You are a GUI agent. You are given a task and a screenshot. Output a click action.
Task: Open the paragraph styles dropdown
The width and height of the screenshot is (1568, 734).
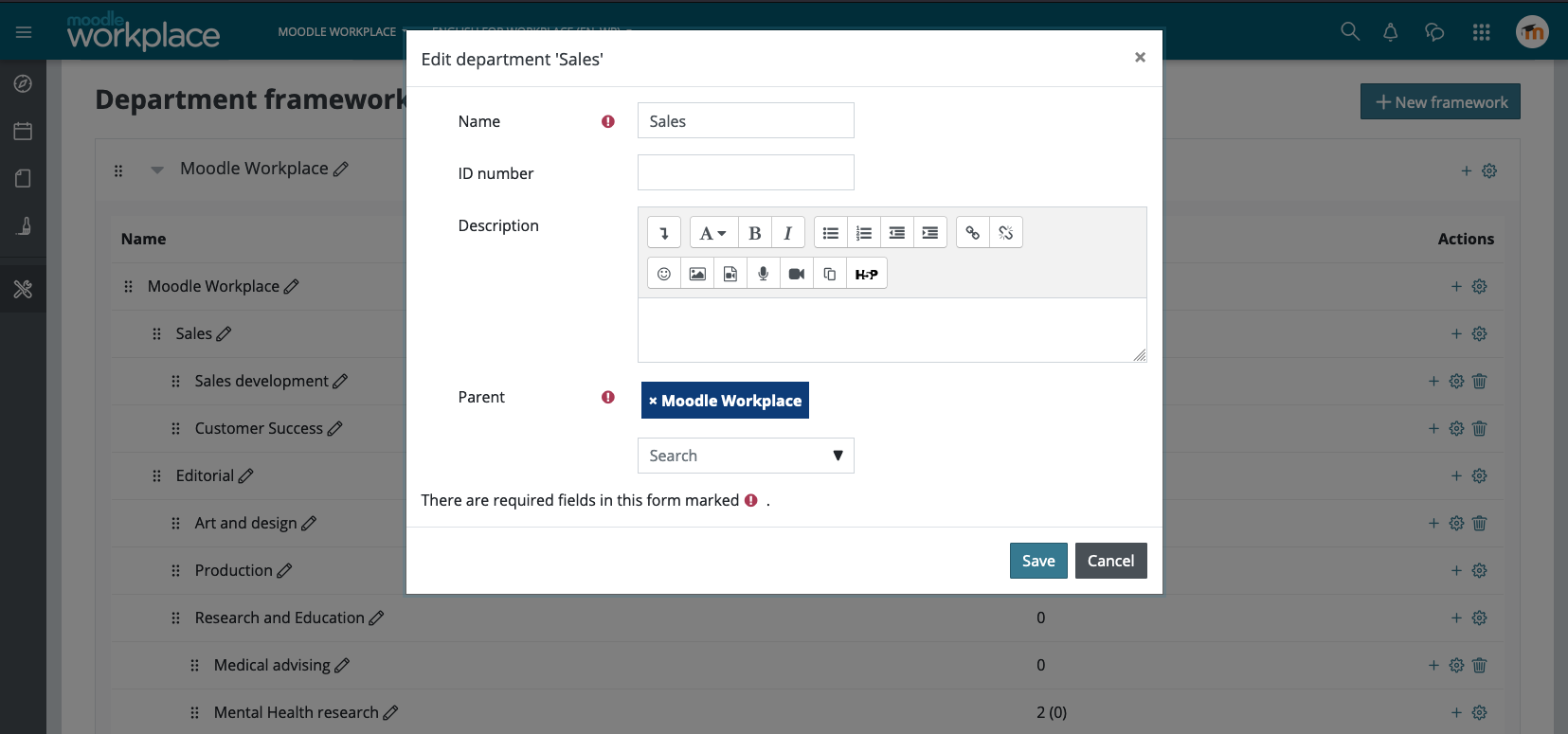click(713, 233)
